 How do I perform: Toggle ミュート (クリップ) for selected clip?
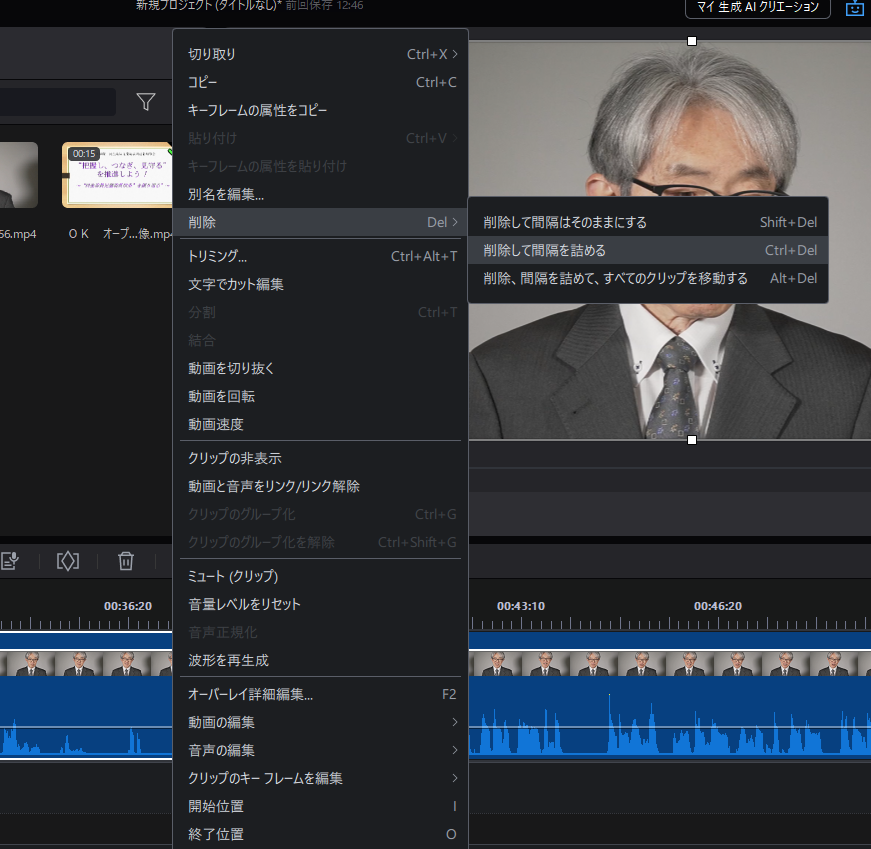point(233,576)
